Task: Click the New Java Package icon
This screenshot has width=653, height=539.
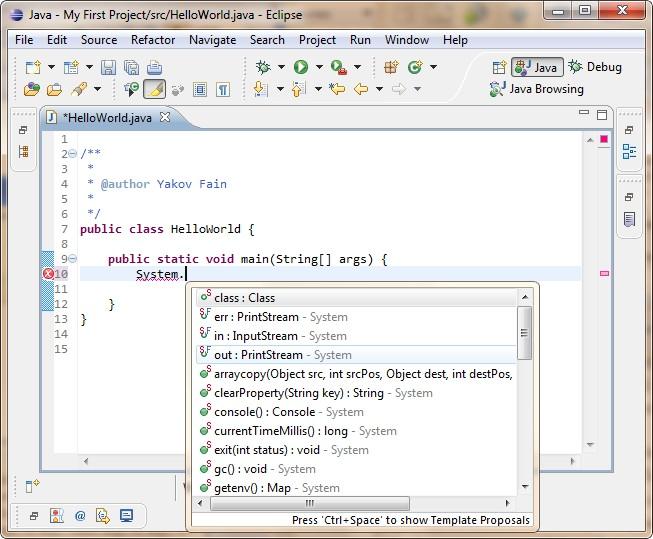Action: [x=391, y=67]
